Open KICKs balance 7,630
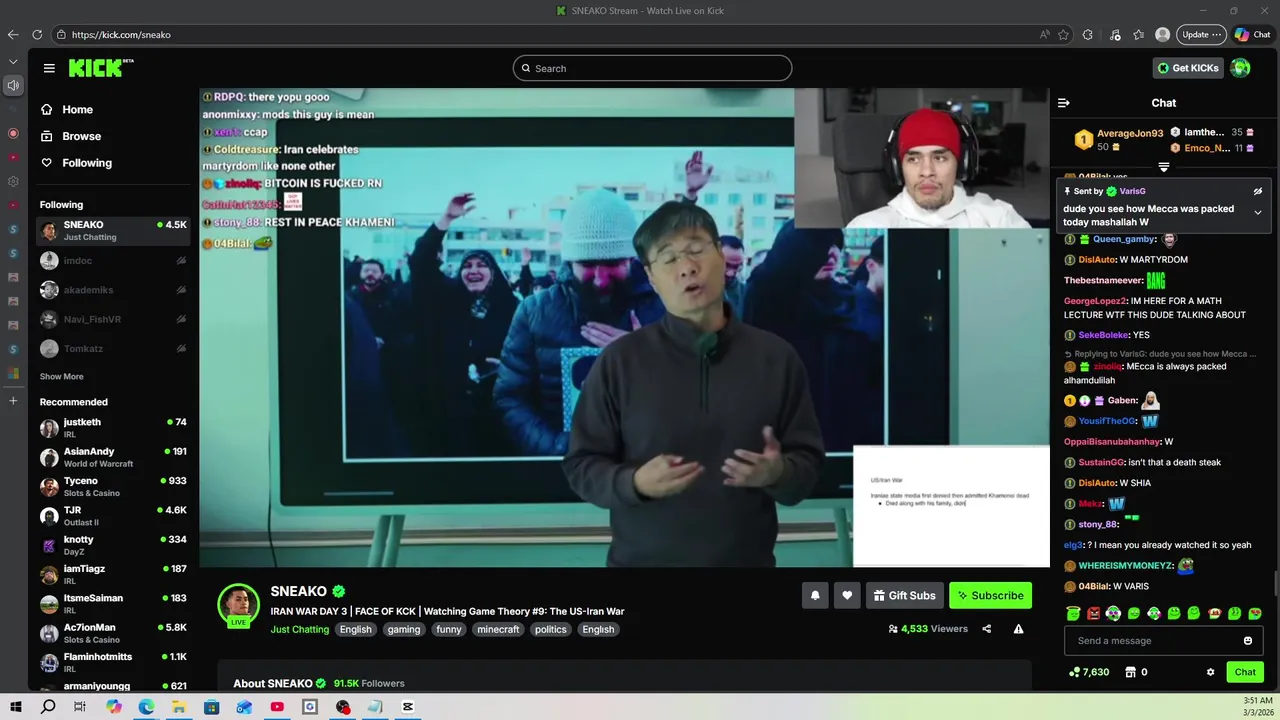The width and height of the screenshot is (1280, 720). point(1089,672)
